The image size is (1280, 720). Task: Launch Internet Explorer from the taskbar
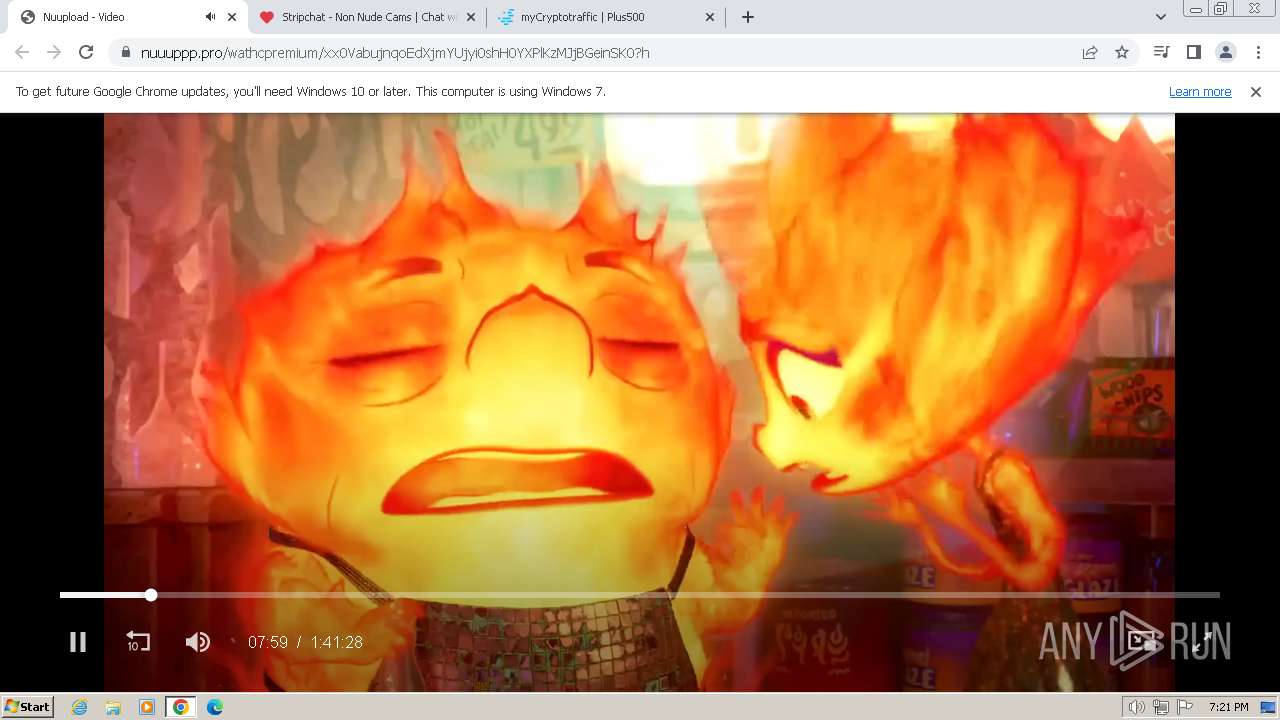coord(79,707)
